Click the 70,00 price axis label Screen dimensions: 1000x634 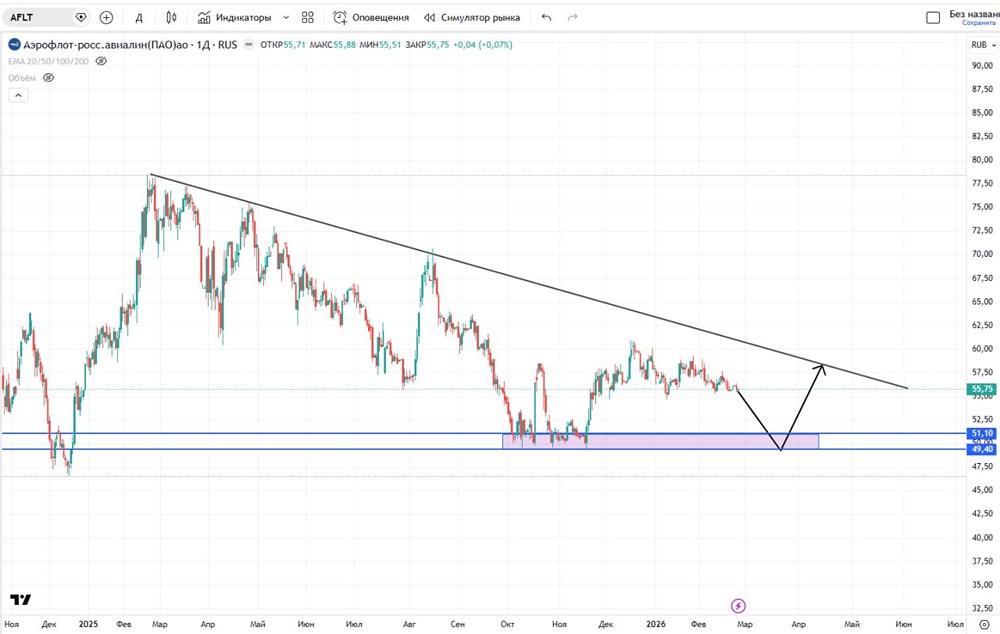(982, 254)
